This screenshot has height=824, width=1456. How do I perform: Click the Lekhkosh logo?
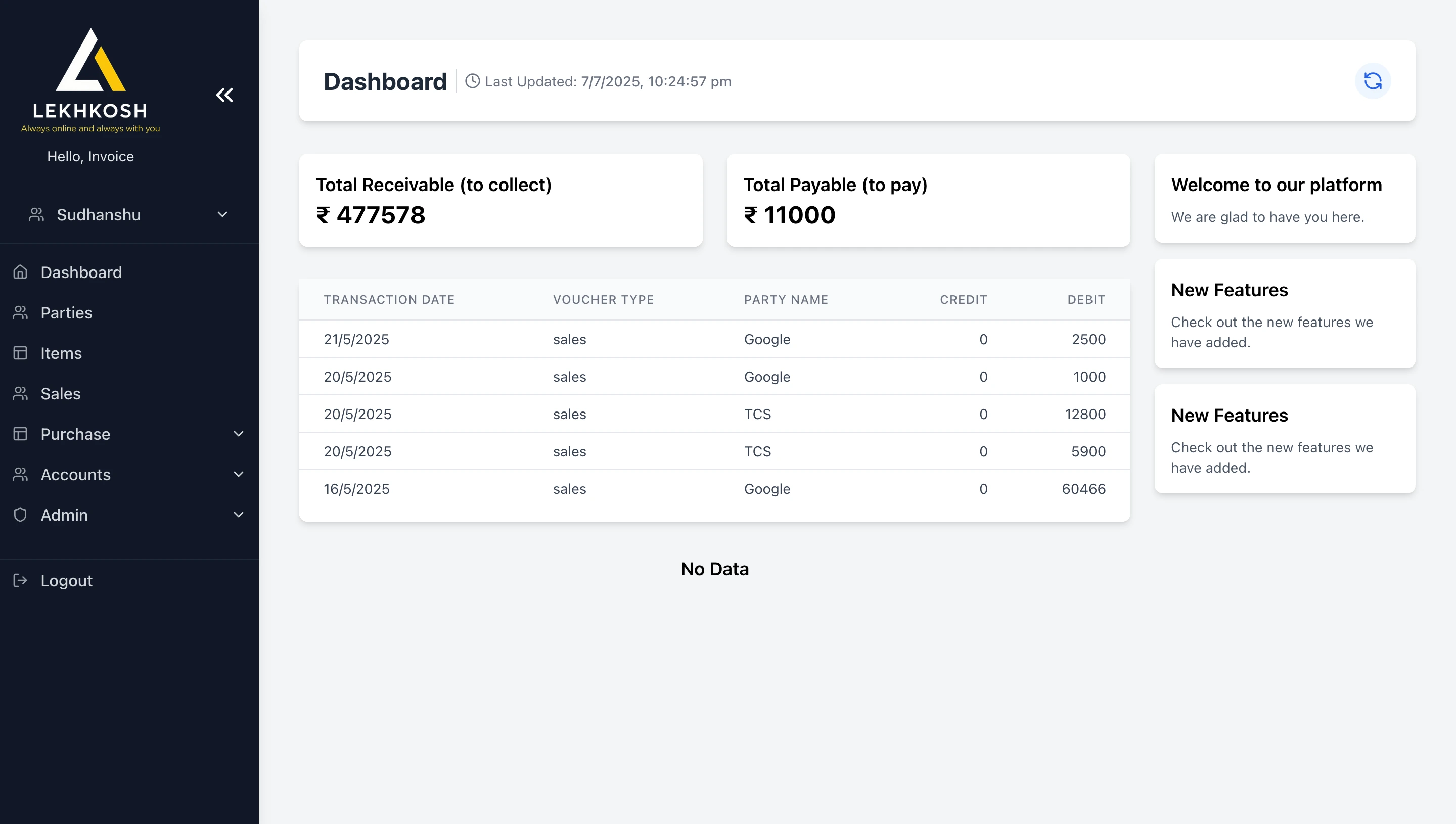(90, 80)
